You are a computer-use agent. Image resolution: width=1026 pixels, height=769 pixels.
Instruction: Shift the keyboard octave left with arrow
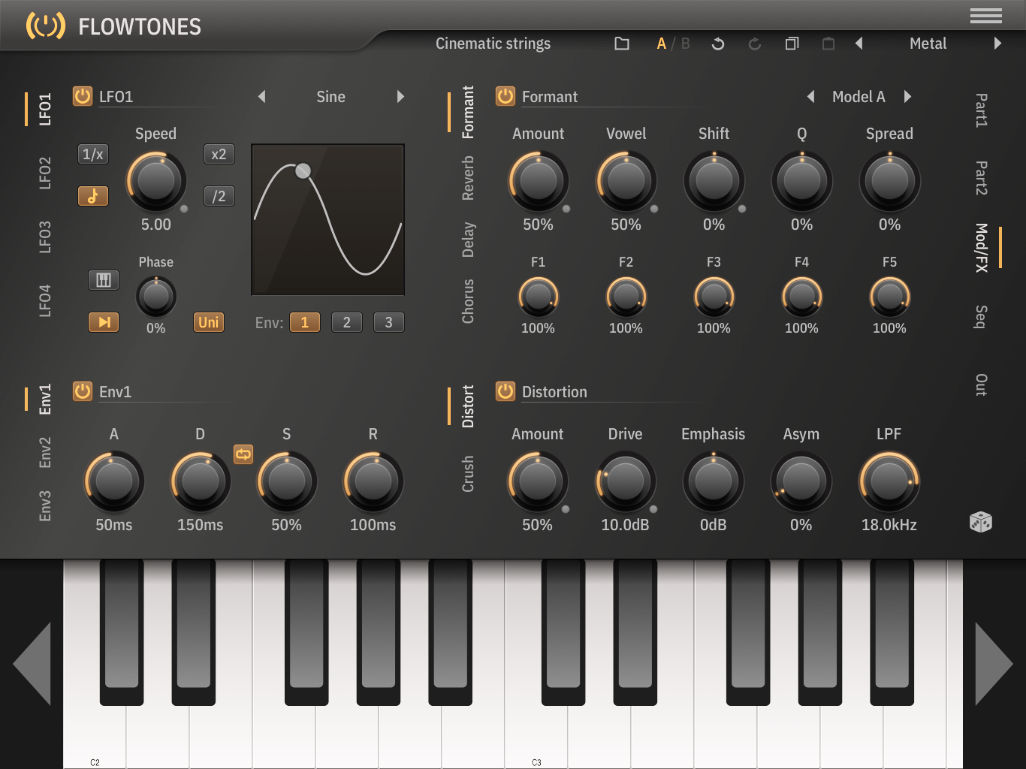tap(32, 663)
